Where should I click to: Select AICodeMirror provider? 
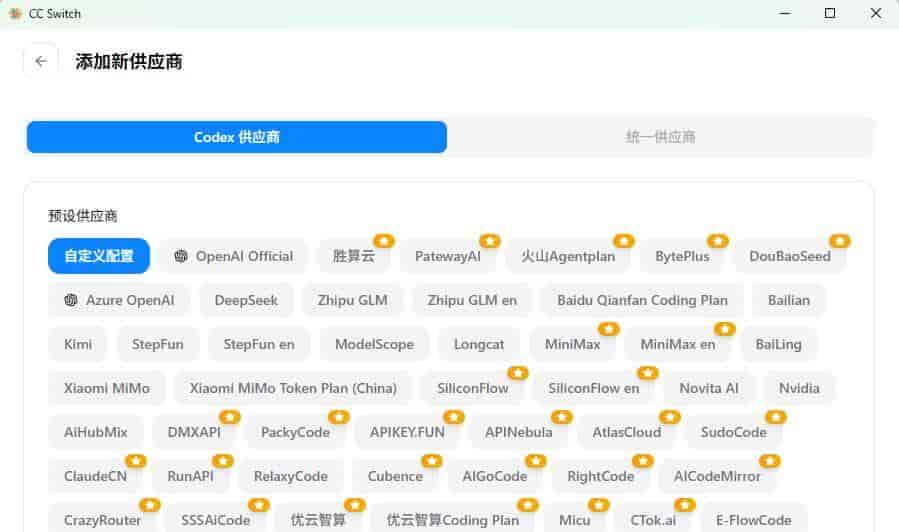click(717, 476)
